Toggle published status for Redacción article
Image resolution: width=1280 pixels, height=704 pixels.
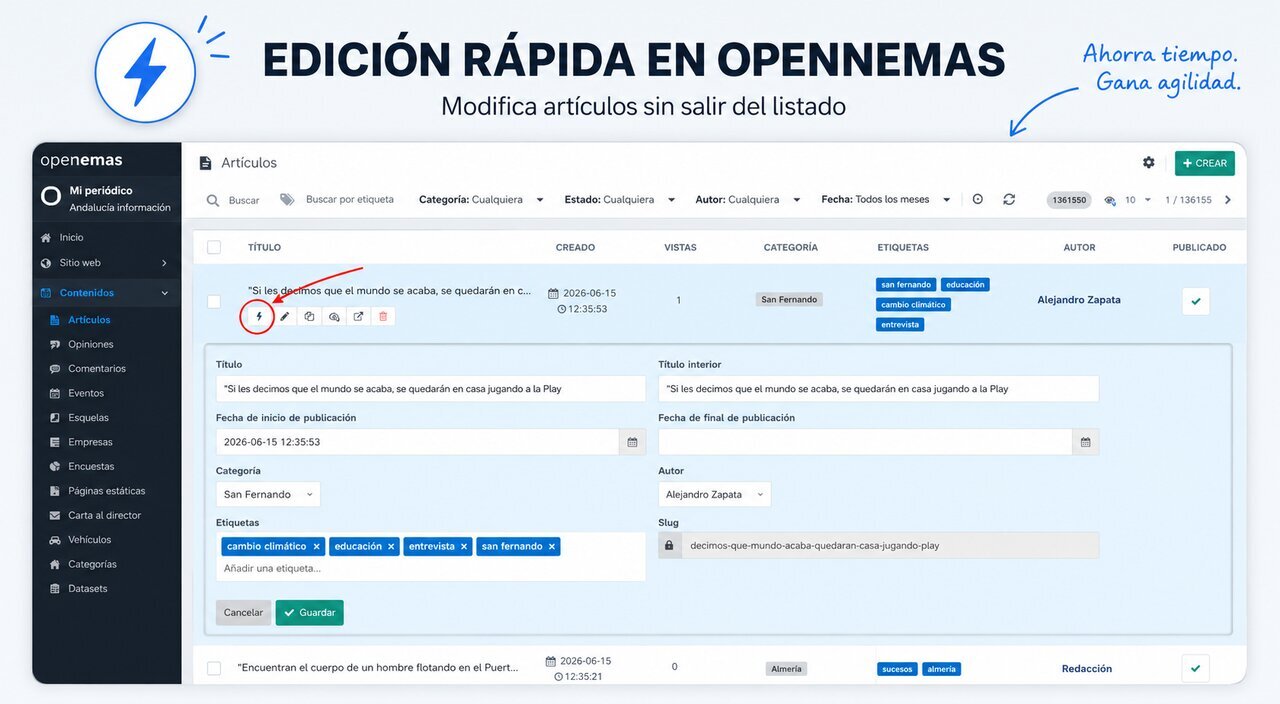[x=1196, y=668]
